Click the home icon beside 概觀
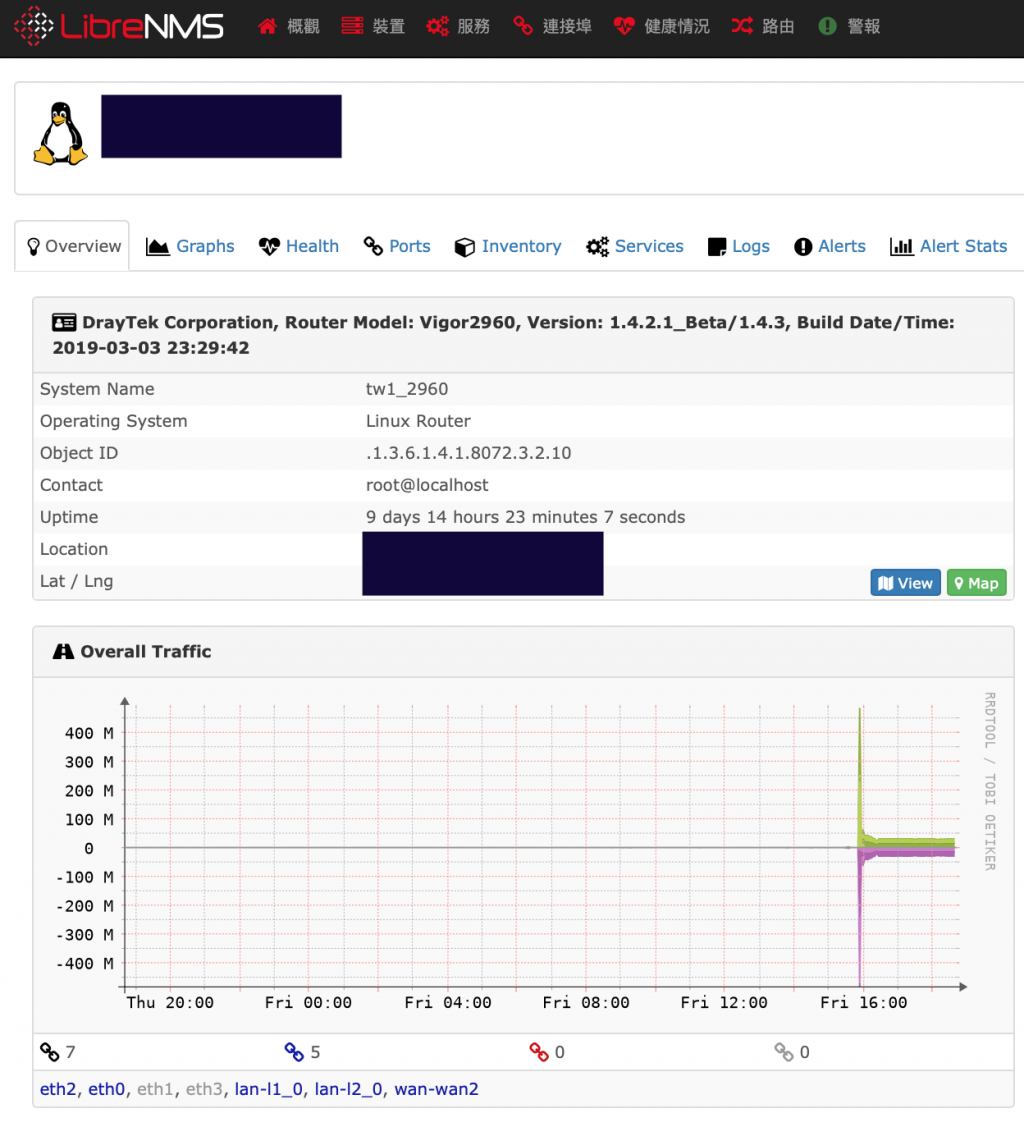1024x1136 pixels. coord(267,26)
